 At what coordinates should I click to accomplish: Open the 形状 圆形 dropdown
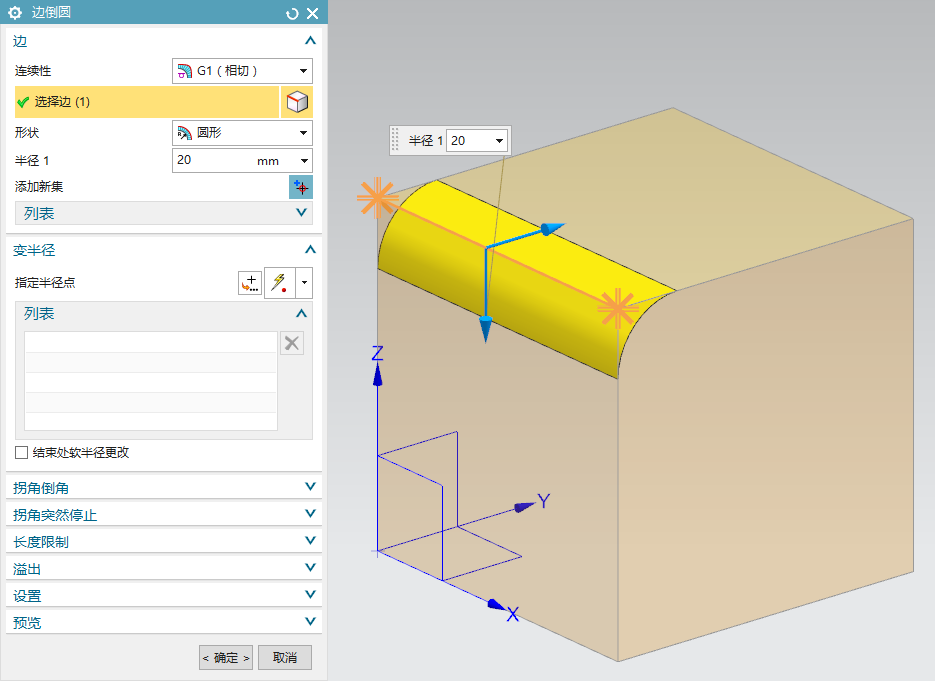[242, 133]
